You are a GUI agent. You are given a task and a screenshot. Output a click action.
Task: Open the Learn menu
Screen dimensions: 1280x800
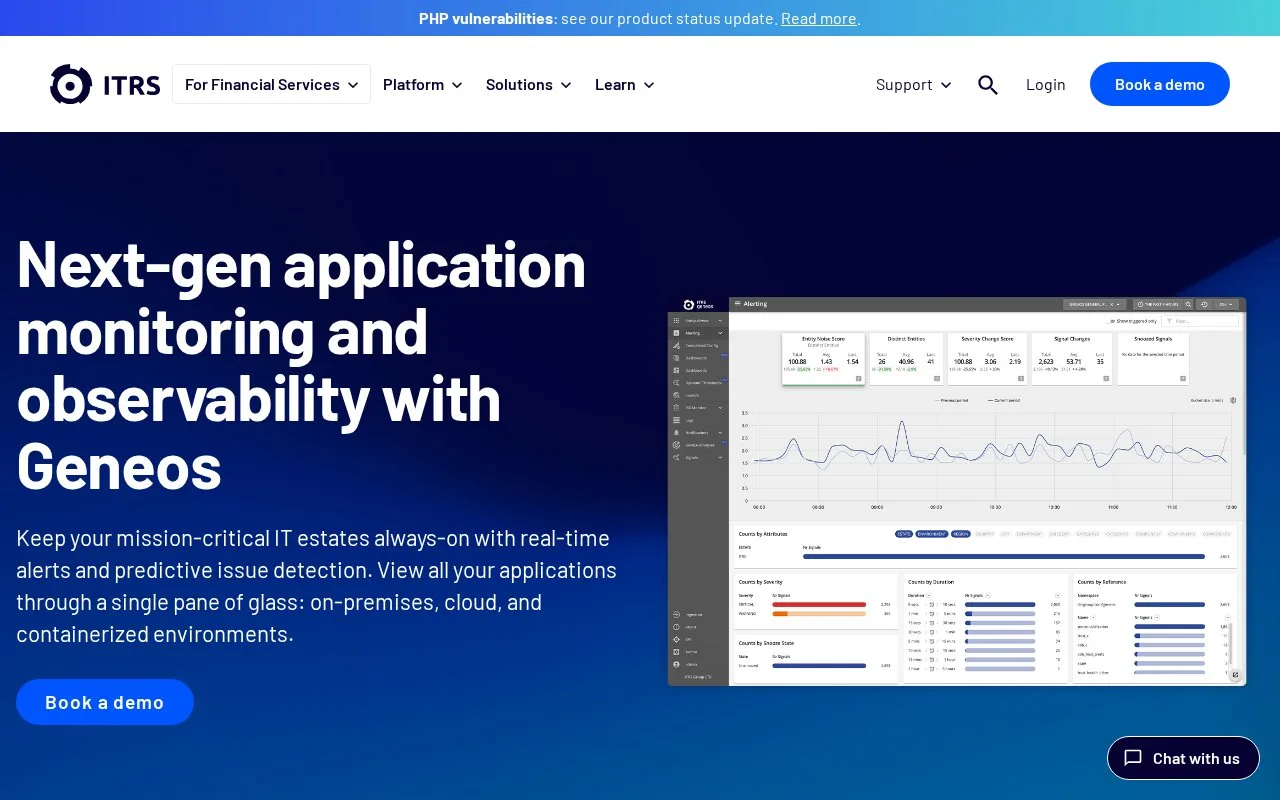point(625,85)
